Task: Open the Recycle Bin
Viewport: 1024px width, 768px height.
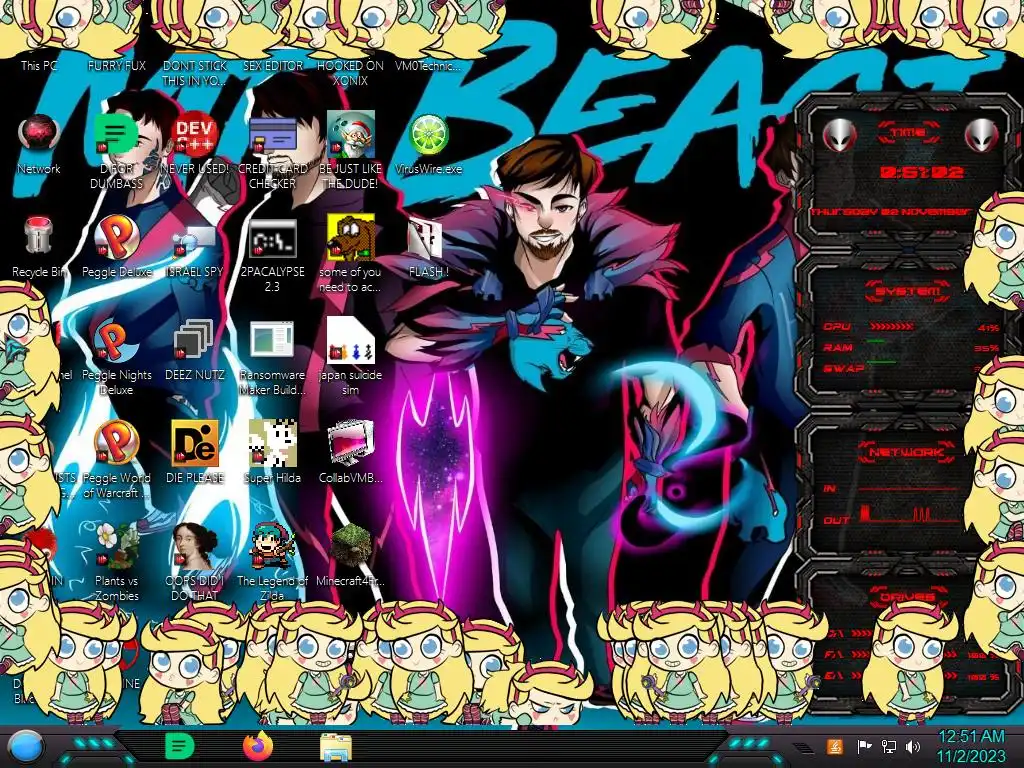Action: 39,236
